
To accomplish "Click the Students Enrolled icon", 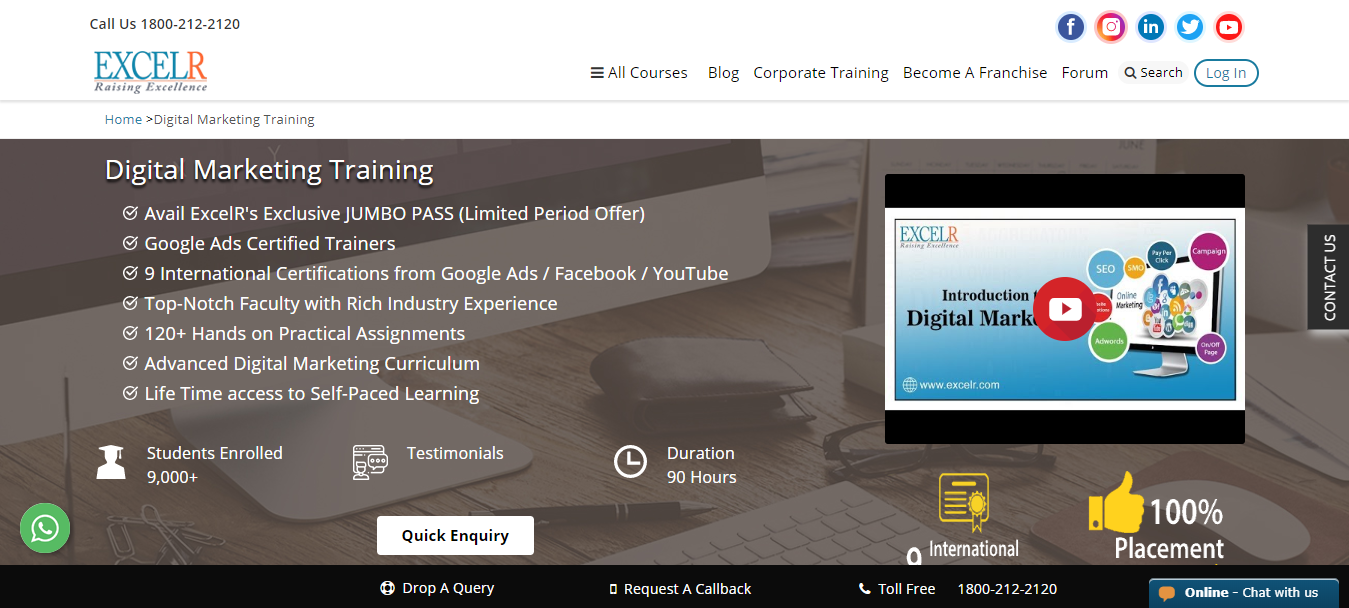I will point(110,461).
